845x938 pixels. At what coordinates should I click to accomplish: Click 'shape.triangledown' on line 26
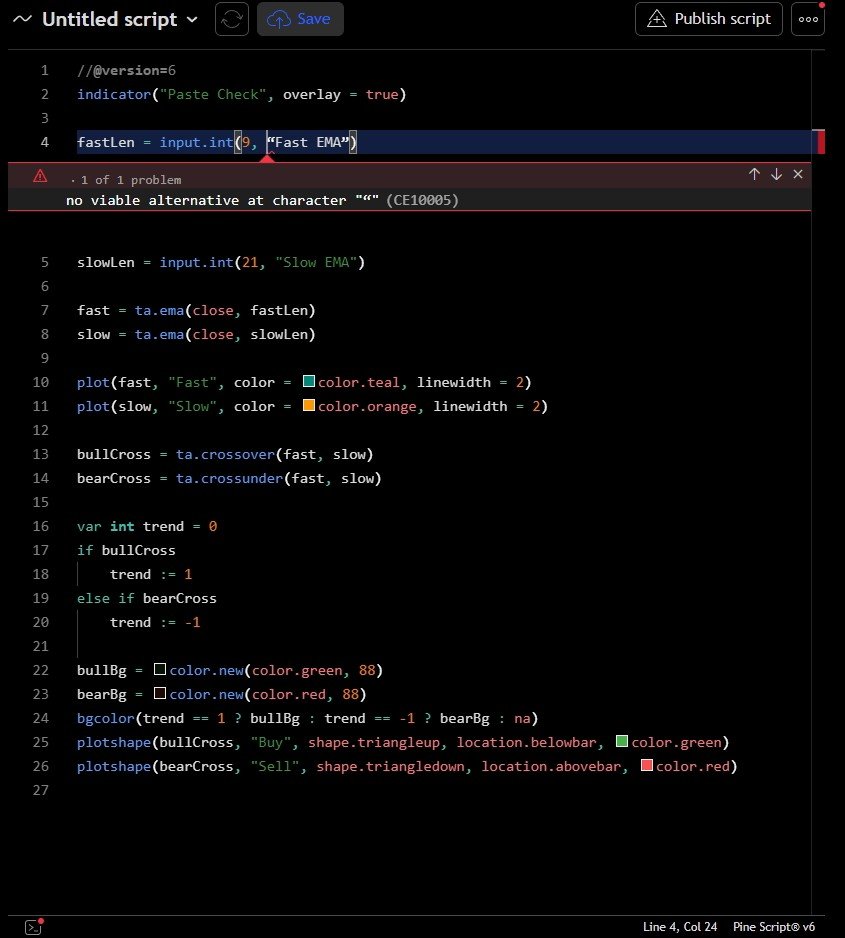pyautogui.click(x=391, y=766)
